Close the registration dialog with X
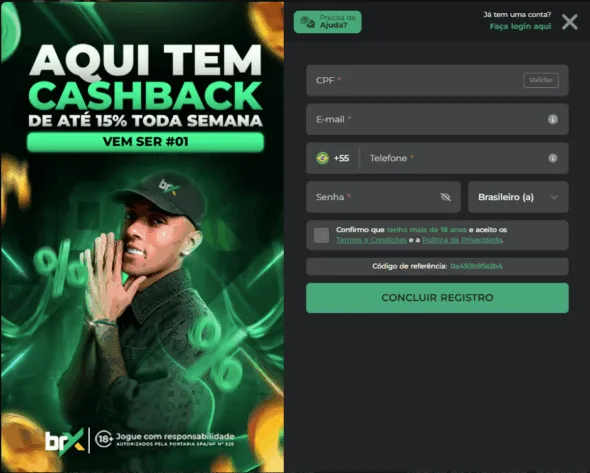 (570, 22)
